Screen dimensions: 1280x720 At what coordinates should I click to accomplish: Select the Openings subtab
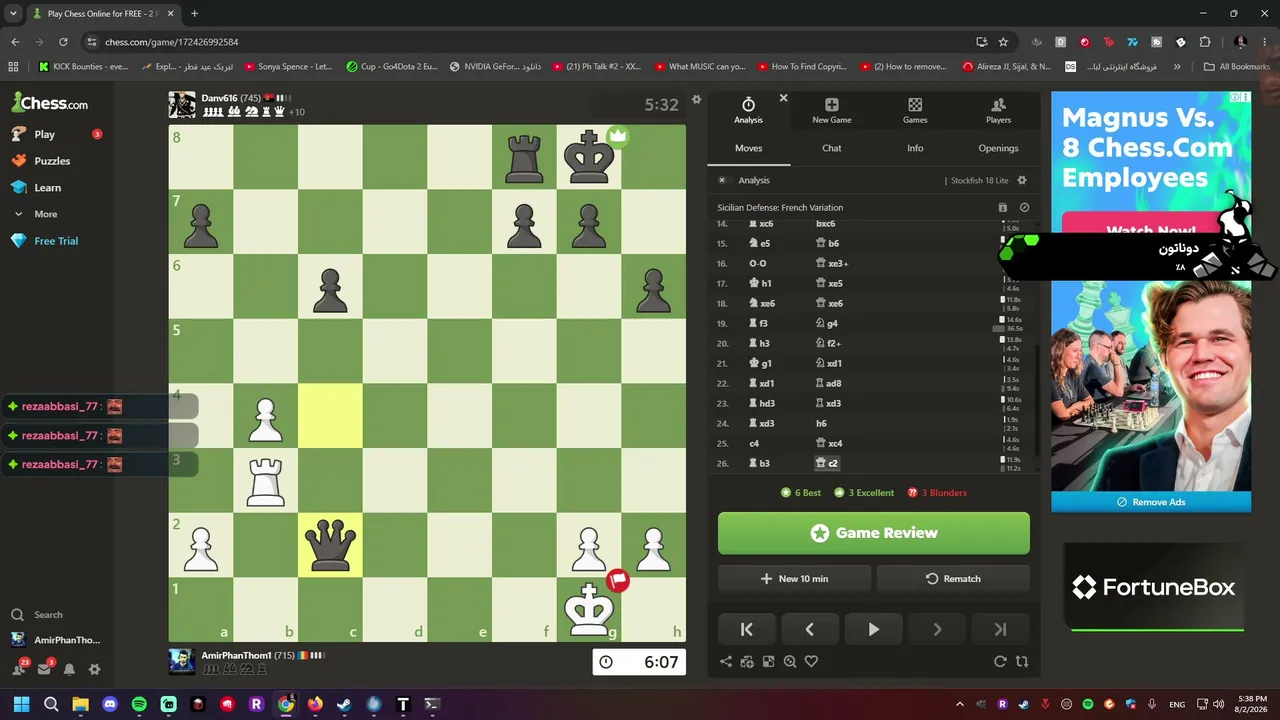(998, 148)
